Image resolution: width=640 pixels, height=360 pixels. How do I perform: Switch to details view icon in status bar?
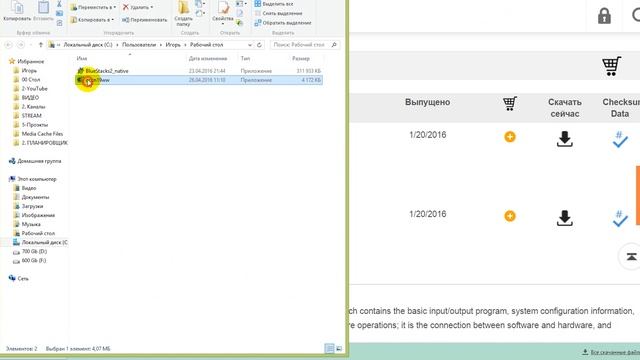(329, 349)
